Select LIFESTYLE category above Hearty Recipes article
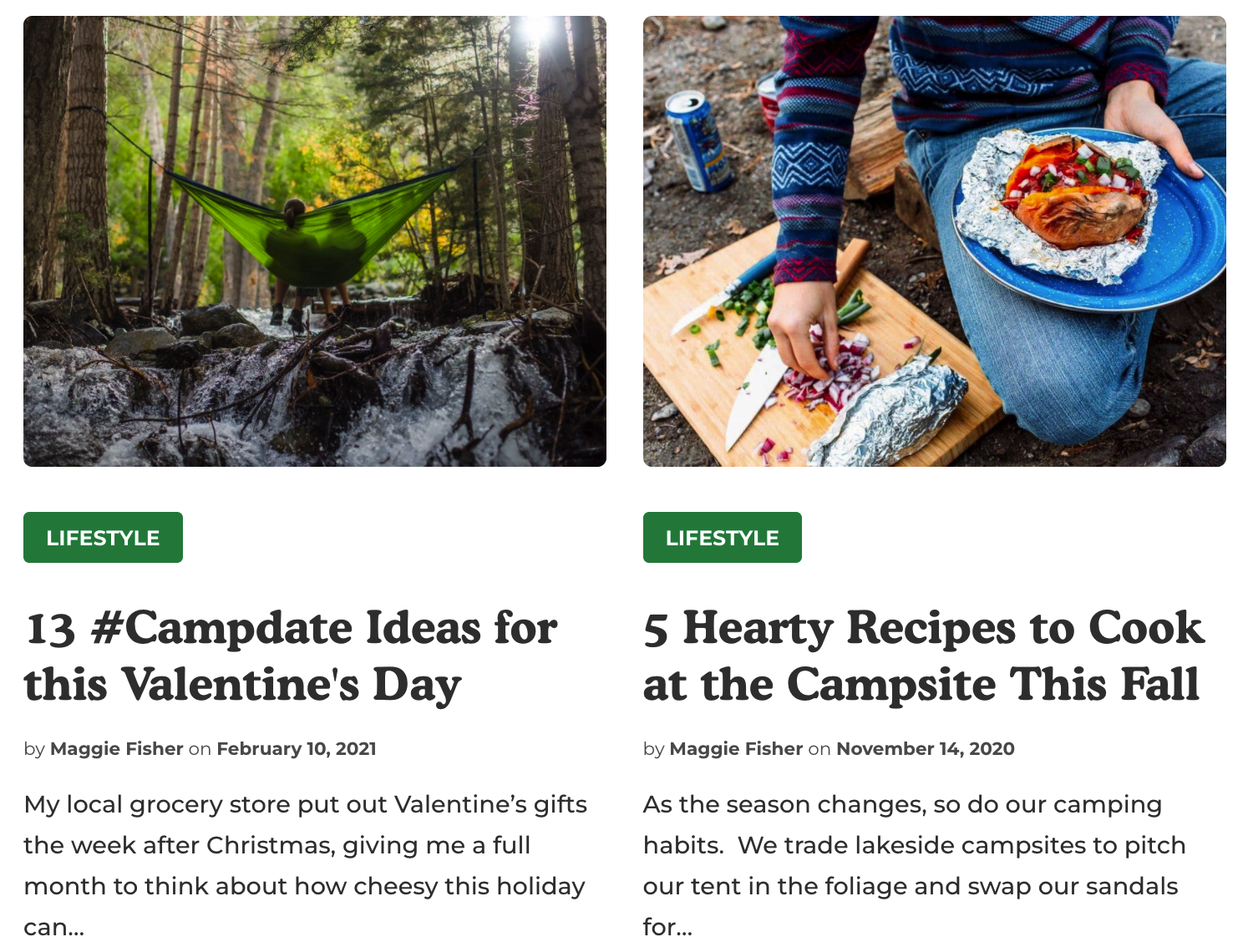Viewport: 1248px width, 952px height. point(722,538)
